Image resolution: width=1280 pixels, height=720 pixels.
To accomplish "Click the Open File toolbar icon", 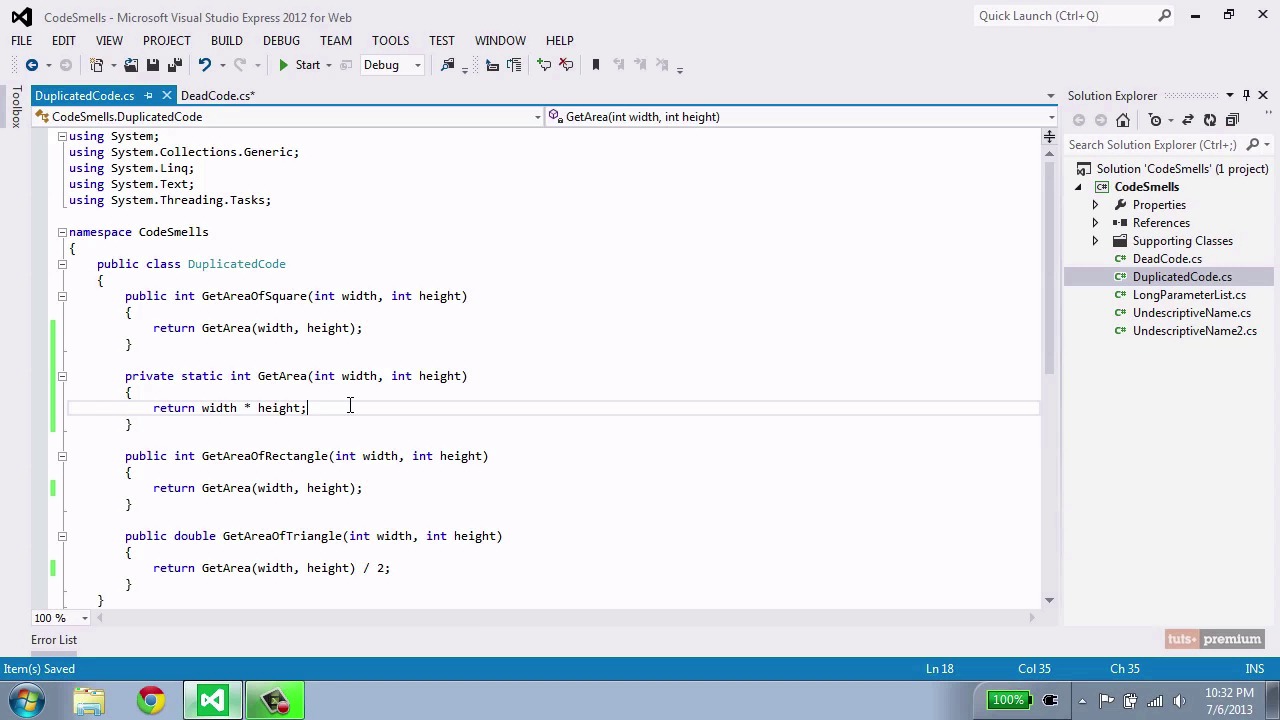I will point(131,65).
